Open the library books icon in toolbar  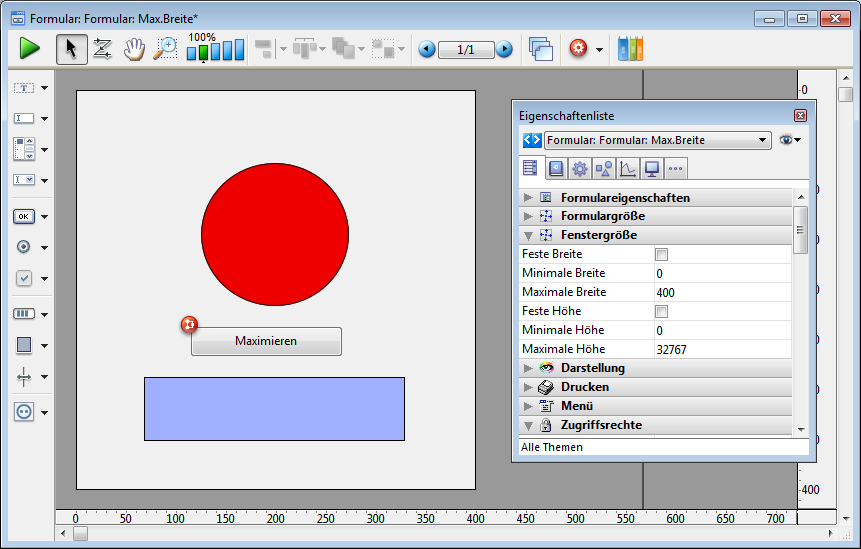[630, 49]
